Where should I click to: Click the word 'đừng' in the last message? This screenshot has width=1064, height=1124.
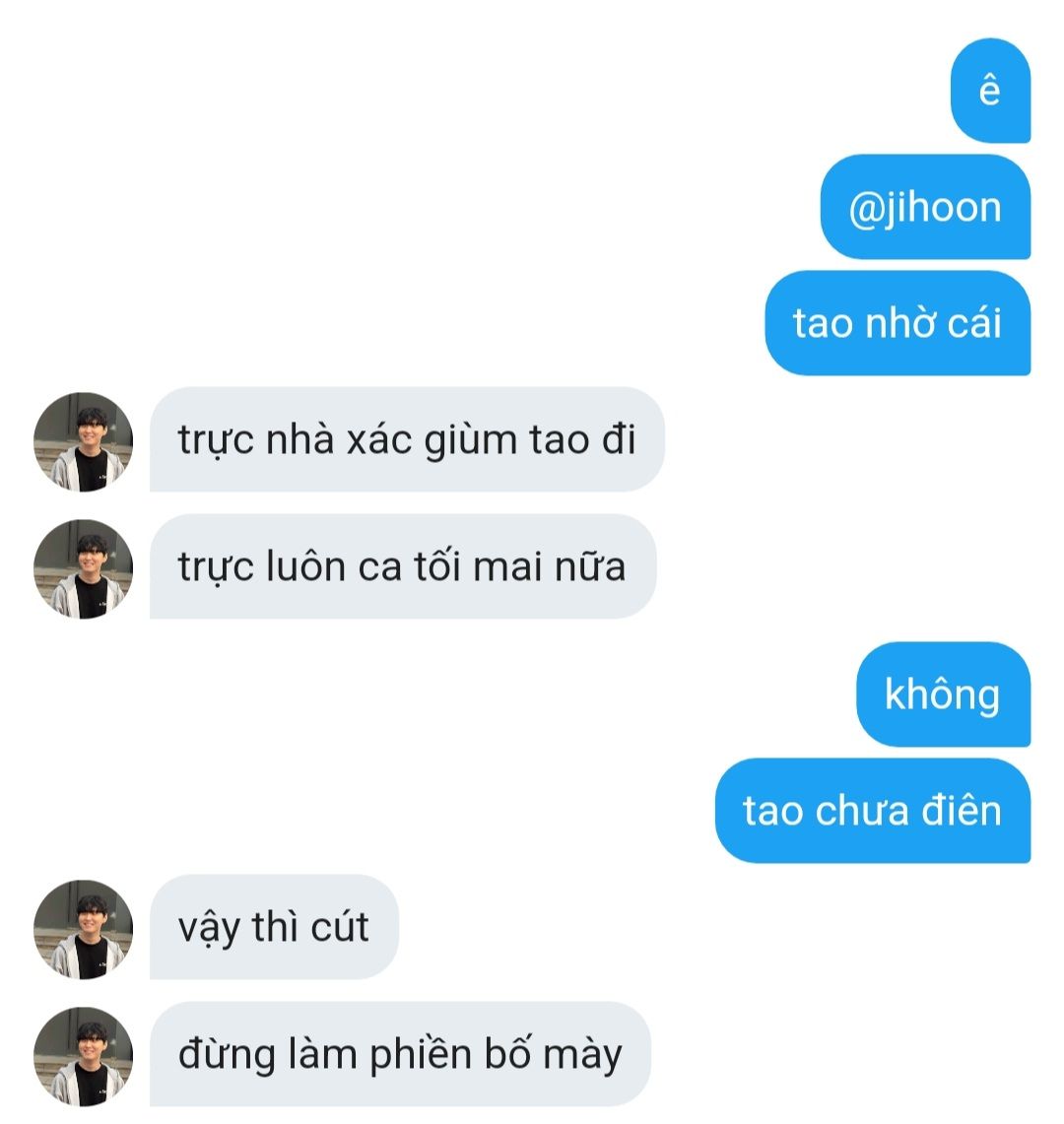pyautogui.click(x=227, y=1056)
